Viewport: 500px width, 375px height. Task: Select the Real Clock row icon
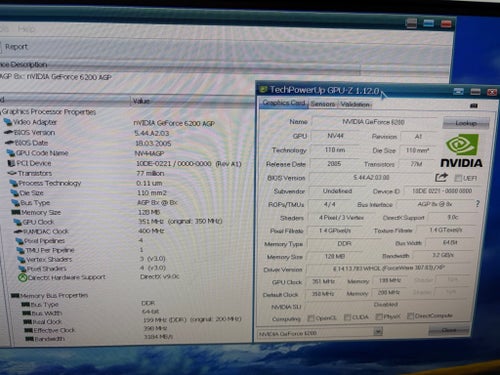(28, 322)
